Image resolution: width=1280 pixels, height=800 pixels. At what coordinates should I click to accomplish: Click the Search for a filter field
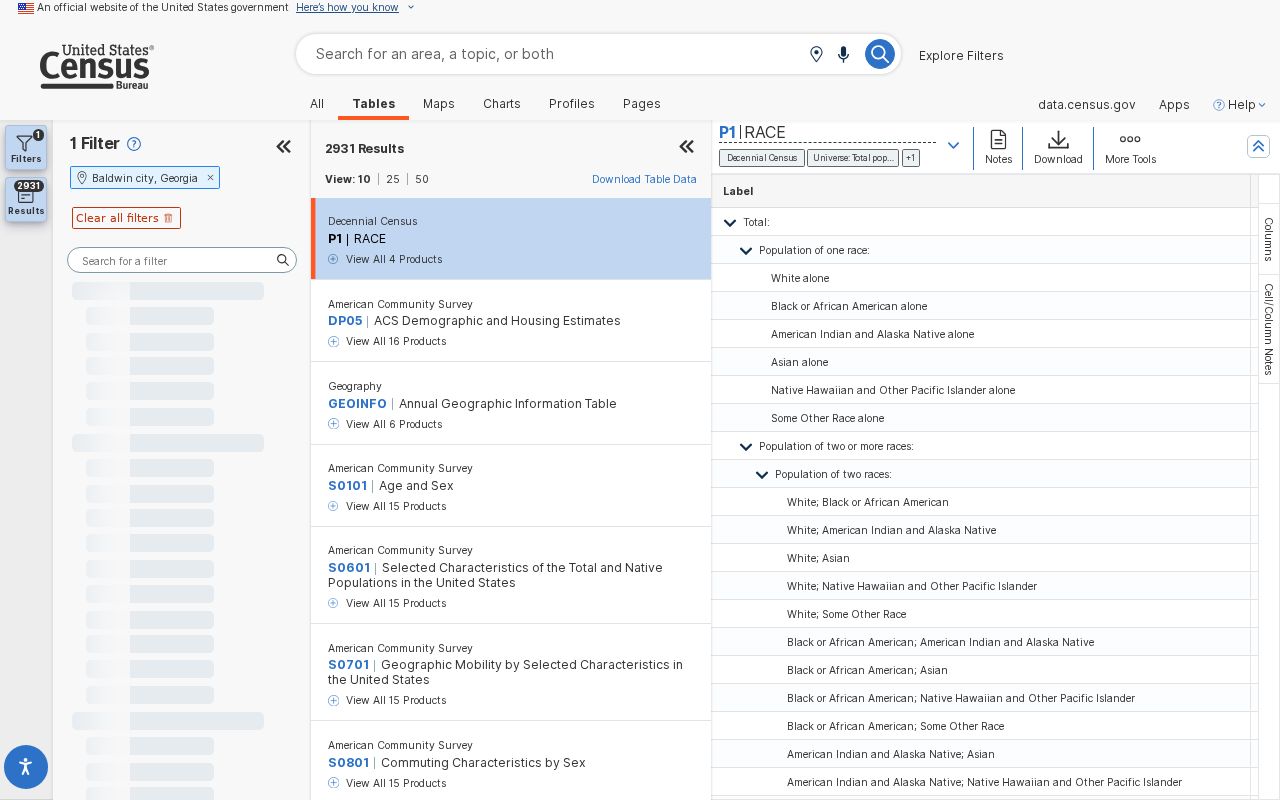182,260
